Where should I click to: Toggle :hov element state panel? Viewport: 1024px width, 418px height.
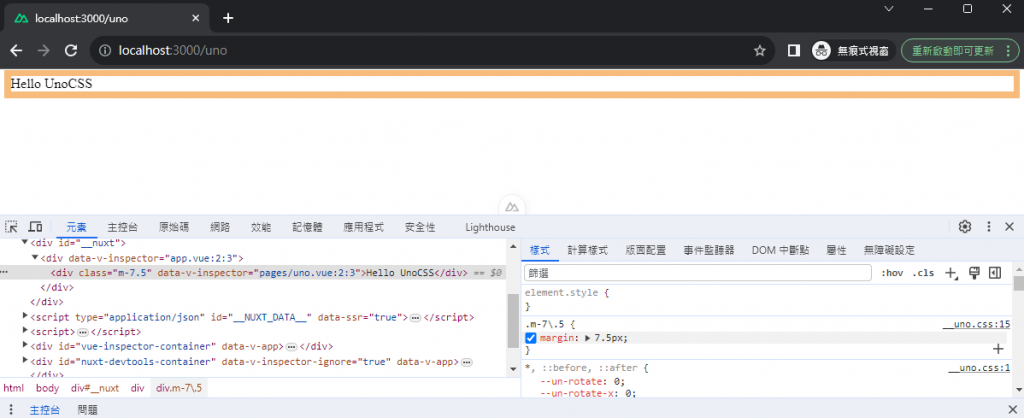tap(892, 273)
